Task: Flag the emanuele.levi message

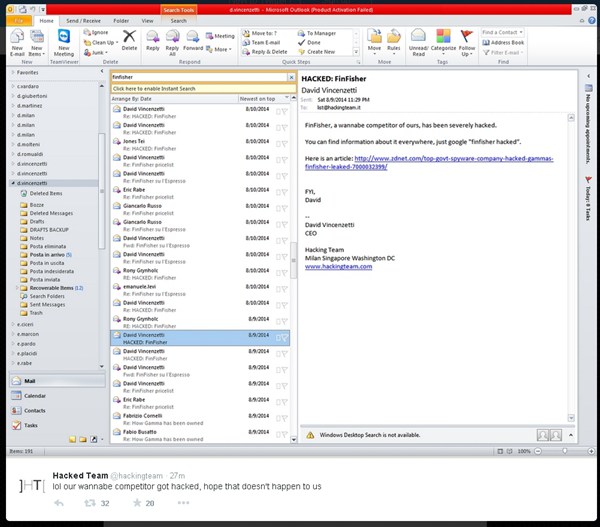Action: 284,289
